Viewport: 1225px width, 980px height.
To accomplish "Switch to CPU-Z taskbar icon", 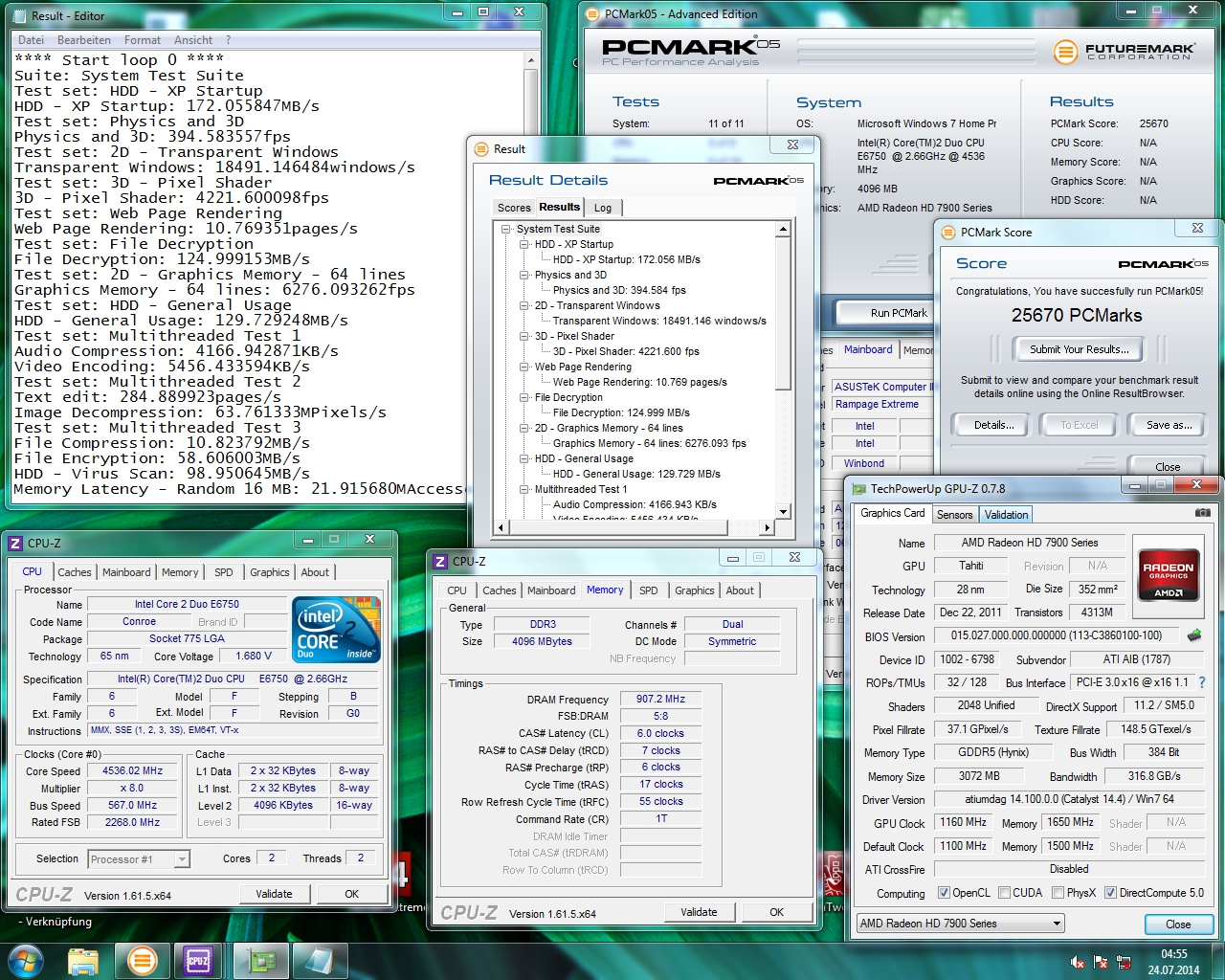I will (199, 960).
